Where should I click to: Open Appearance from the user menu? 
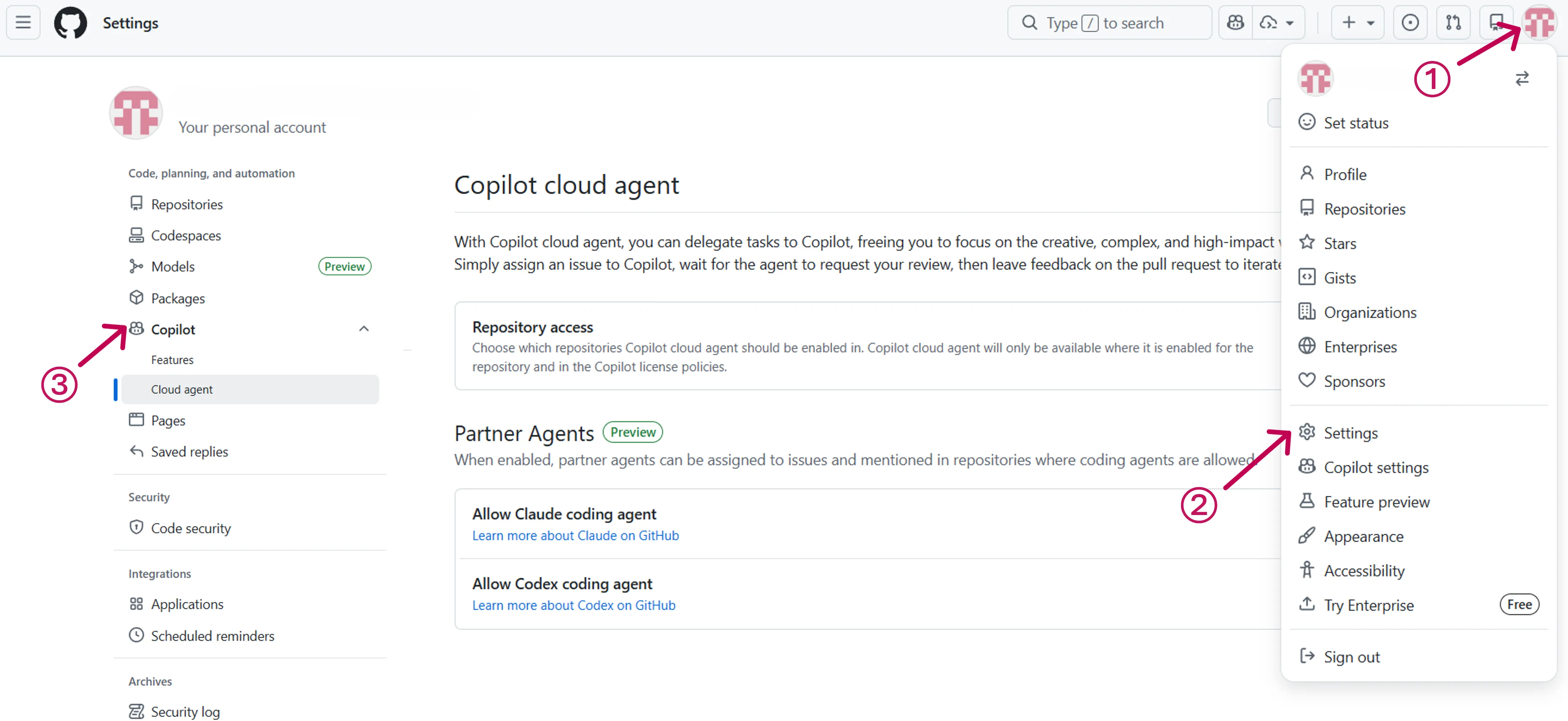pos(1418,536)
